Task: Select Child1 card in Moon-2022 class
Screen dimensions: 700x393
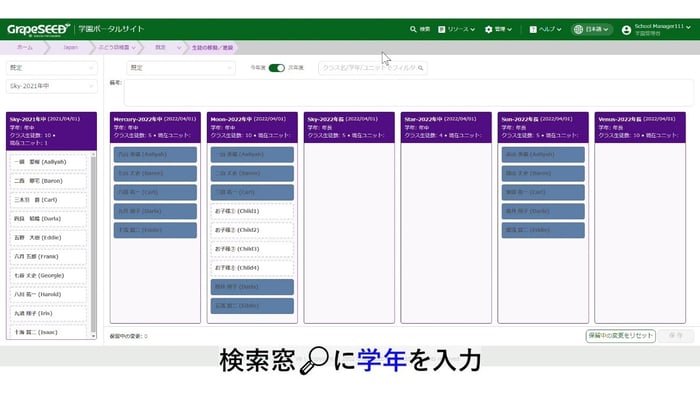Action: coord(252,211)
